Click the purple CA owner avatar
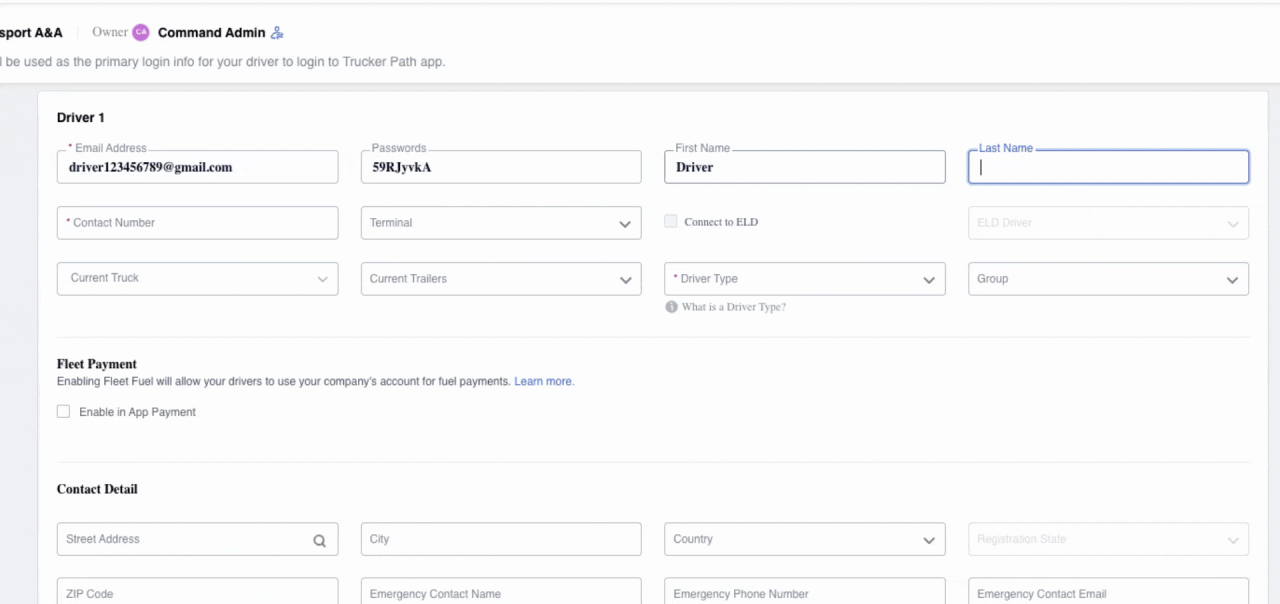This screenshot has height=604, width=1280. (x=141, y=32)
